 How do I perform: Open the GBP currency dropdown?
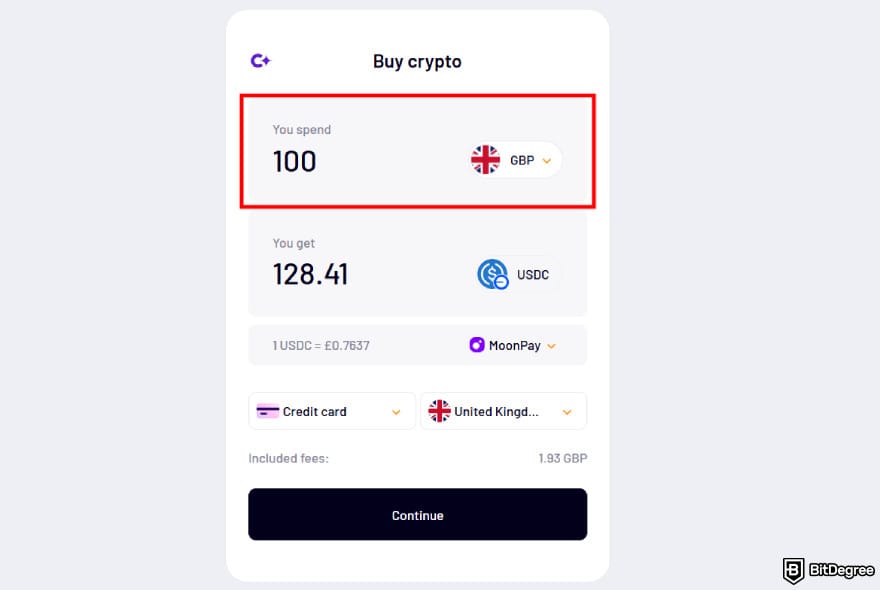tap(547, 159)
